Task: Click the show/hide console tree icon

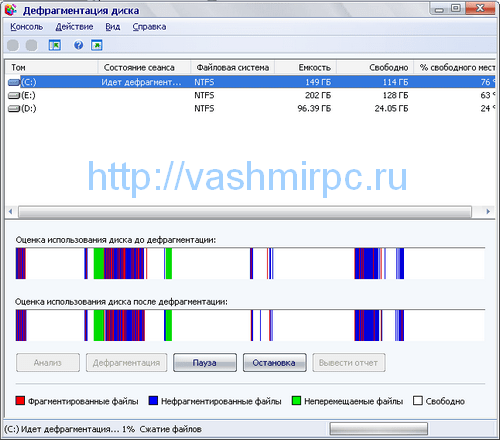Action: click(55, 45)
